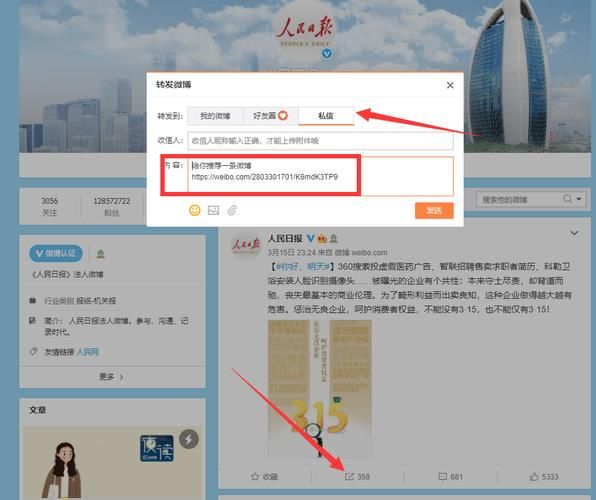Click the 行业类别 报纸-机关报 text
This screenshot has height=500, width=596.
[80, 301]
